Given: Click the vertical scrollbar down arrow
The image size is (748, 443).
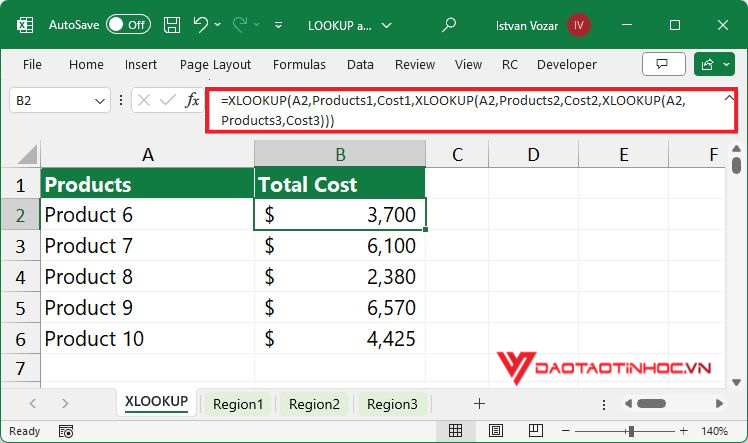Looking at the screenshot, I should tap(737, 382).
